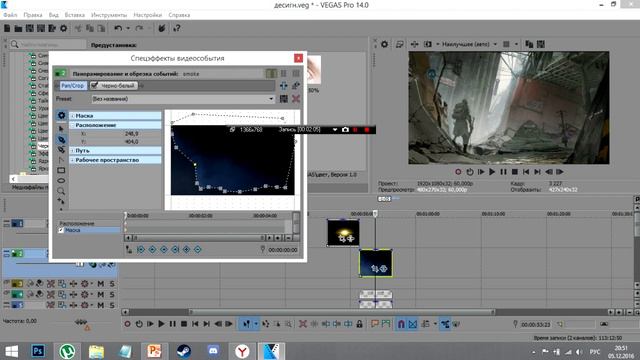Expand the Путь section
The width and height of the screenshot is (640, 360).
72,150
